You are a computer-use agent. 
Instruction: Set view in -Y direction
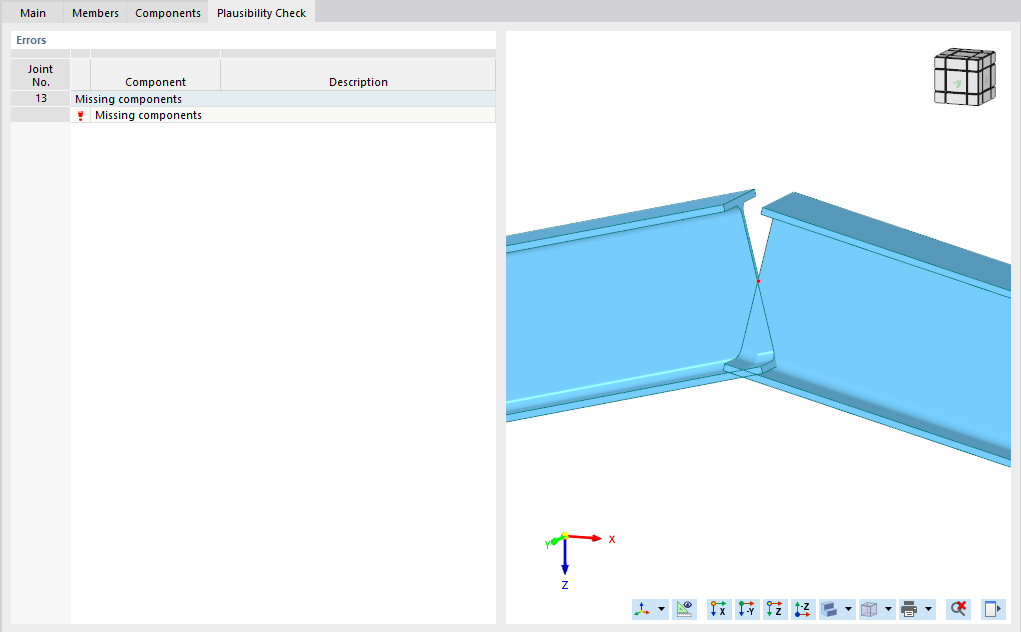[x=746, y=608]
